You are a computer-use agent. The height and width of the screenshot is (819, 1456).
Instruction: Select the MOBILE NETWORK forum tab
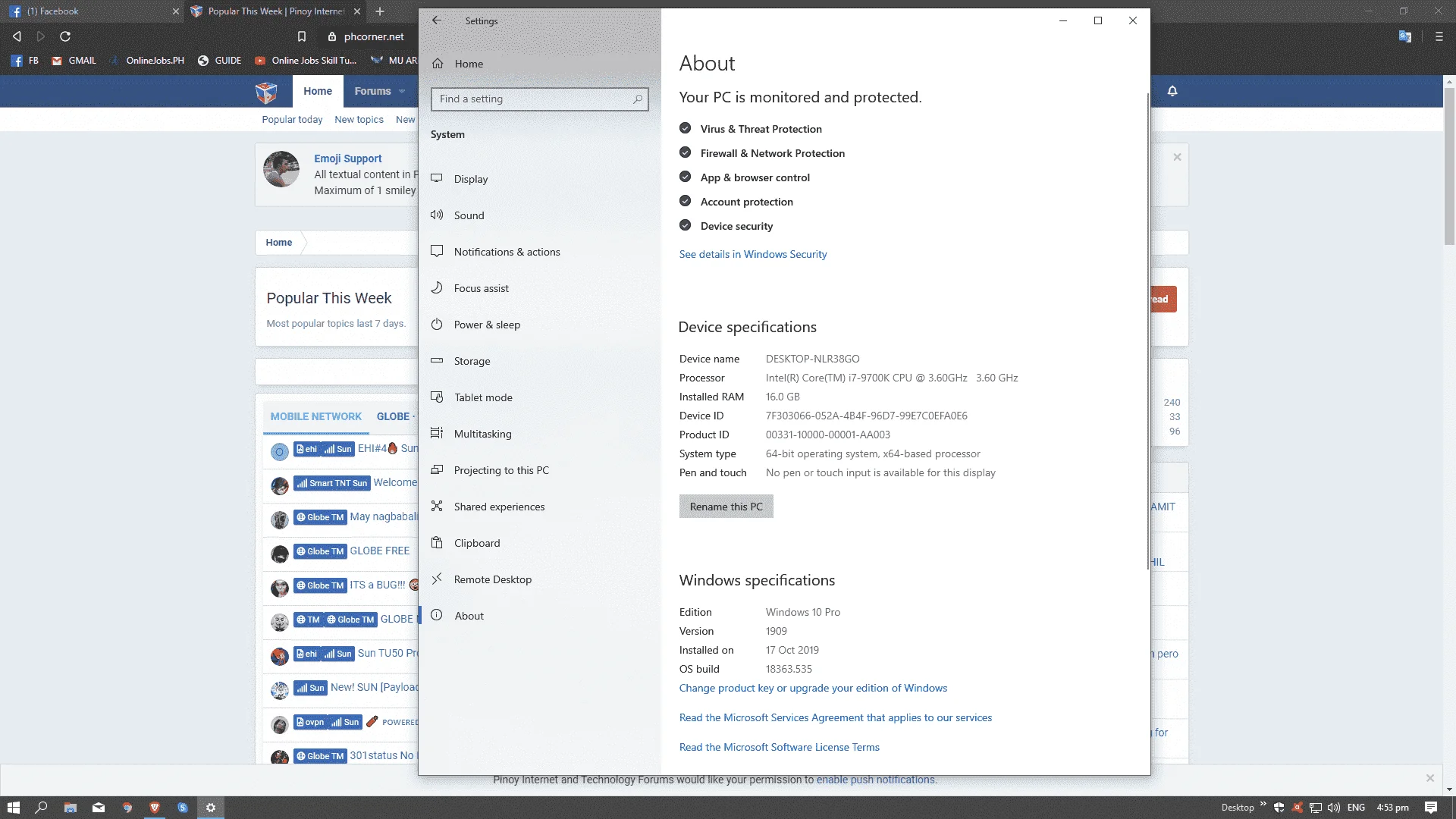[x=315, y=416]
